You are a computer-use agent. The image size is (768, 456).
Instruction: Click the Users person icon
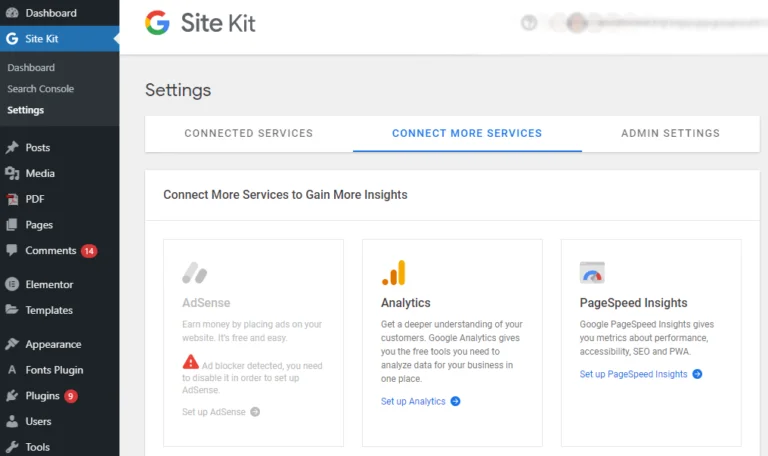click(12, 421)
